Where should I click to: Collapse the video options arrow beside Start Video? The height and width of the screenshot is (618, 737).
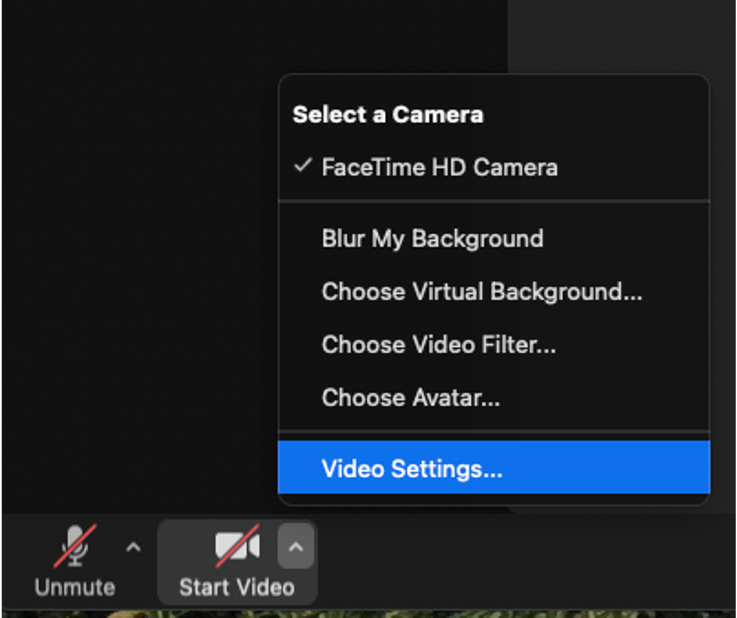click(296, 547)
